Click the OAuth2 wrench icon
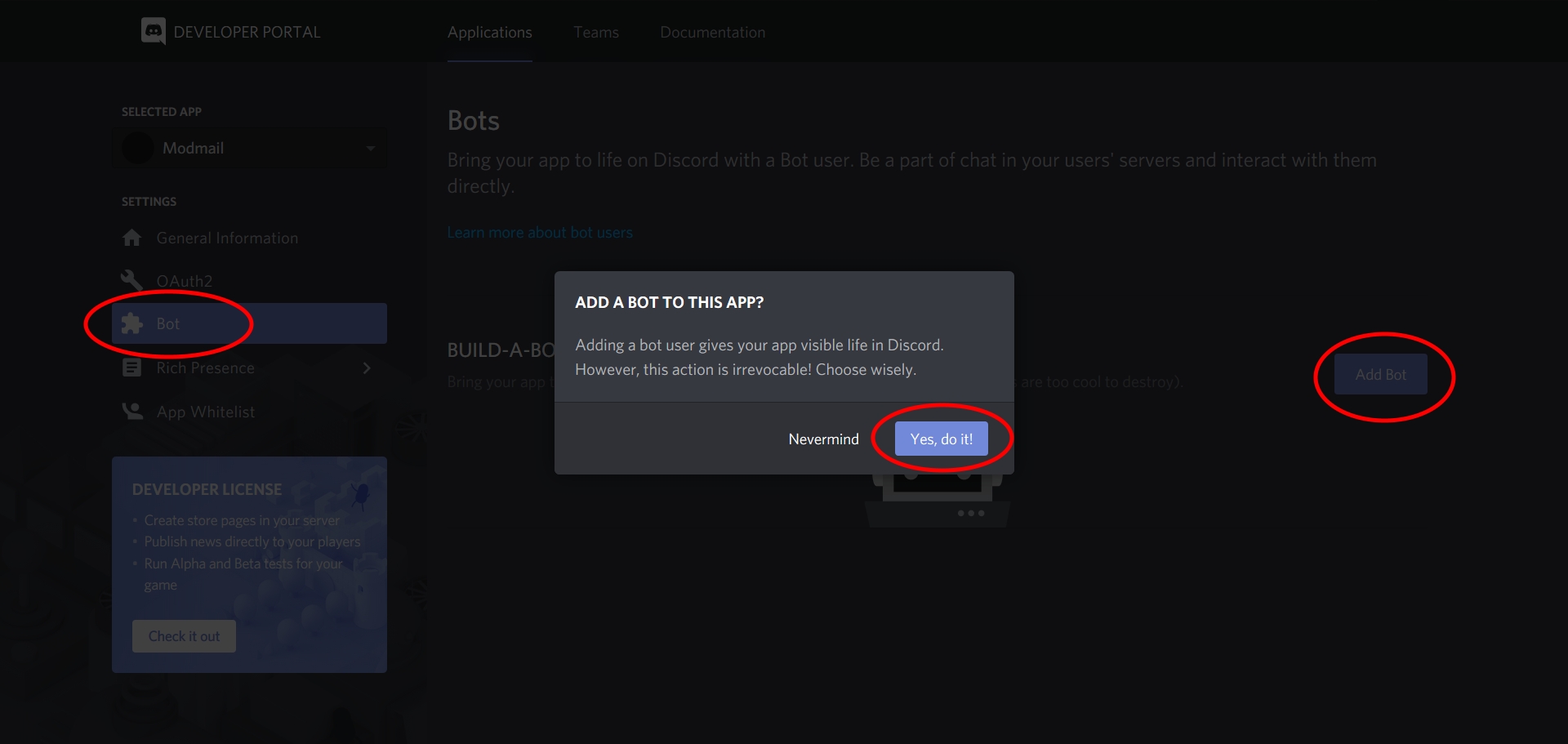The image size is (1568, 744). [x=131, y=280]
